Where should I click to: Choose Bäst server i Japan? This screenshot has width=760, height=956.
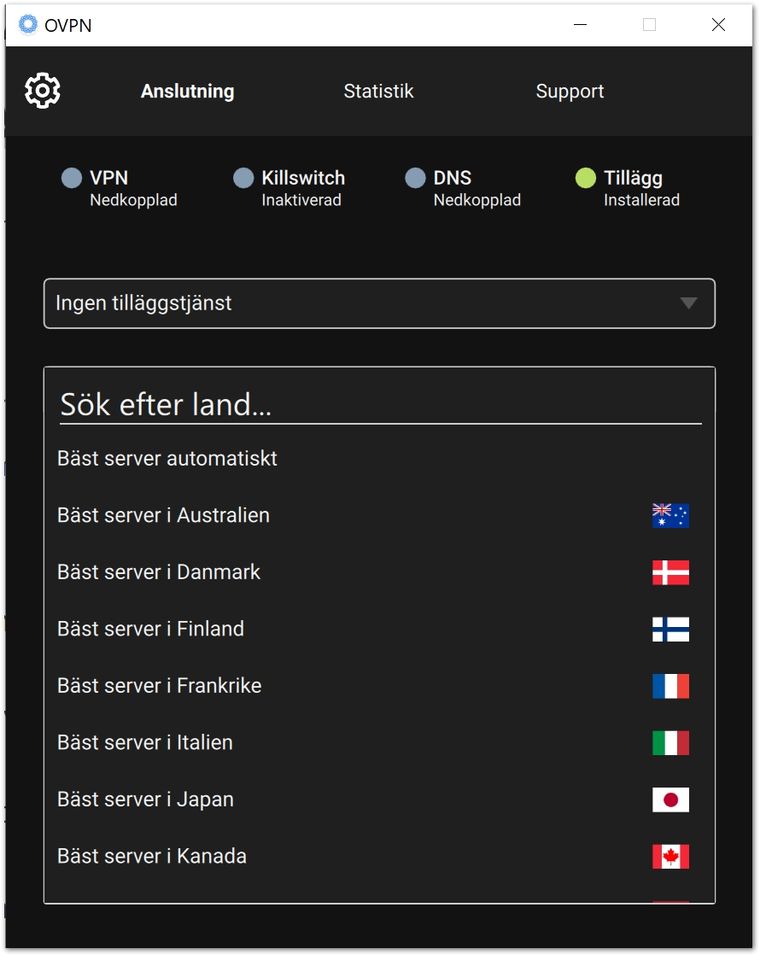coord(379,799)
